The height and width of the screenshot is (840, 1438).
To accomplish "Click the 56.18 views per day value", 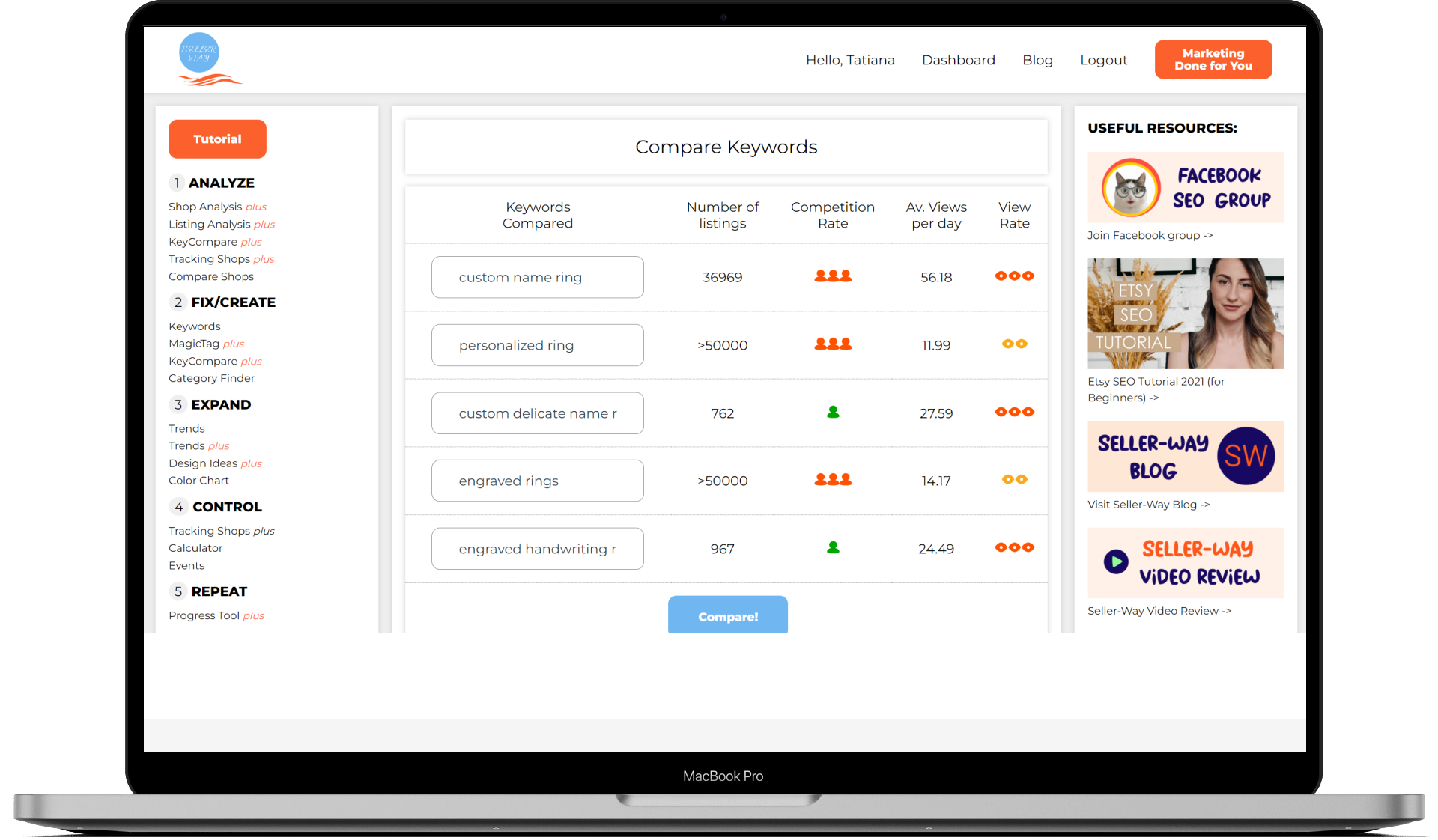I will click(x=936, y=277).
